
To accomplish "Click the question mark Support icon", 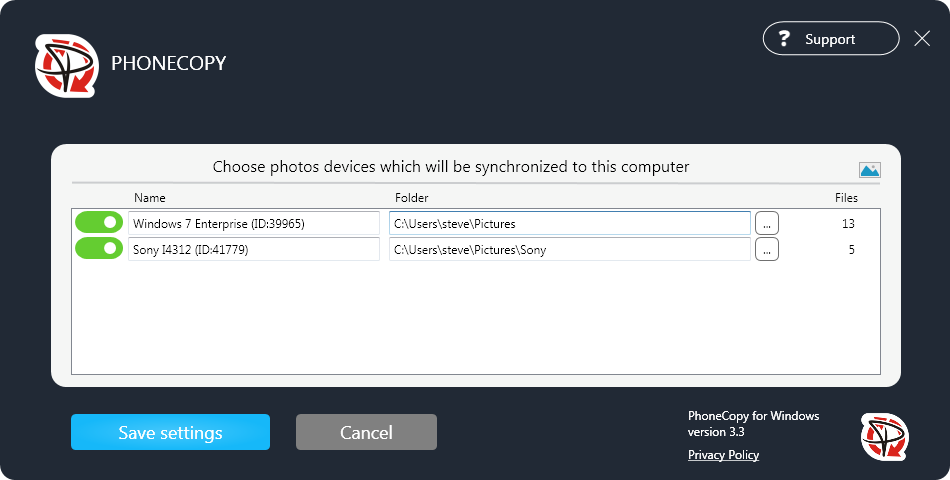I will (x=785, y=39).
